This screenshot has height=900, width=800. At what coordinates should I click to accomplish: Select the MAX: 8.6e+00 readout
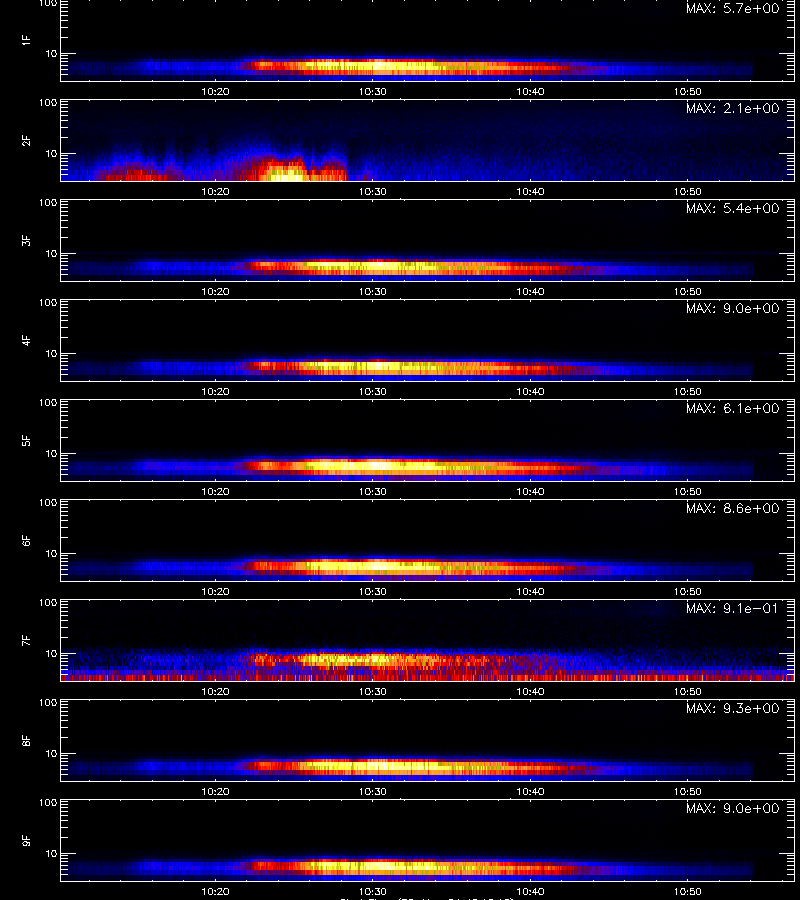coord(733,509)
